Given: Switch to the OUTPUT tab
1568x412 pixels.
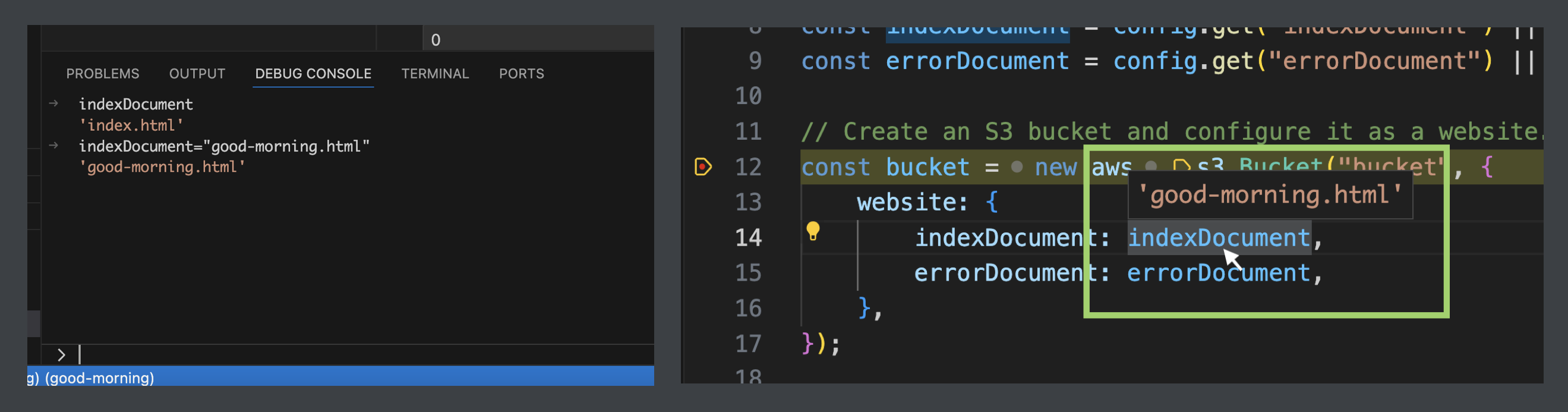Looking at the screenshot, I should (x=197, y=74).
